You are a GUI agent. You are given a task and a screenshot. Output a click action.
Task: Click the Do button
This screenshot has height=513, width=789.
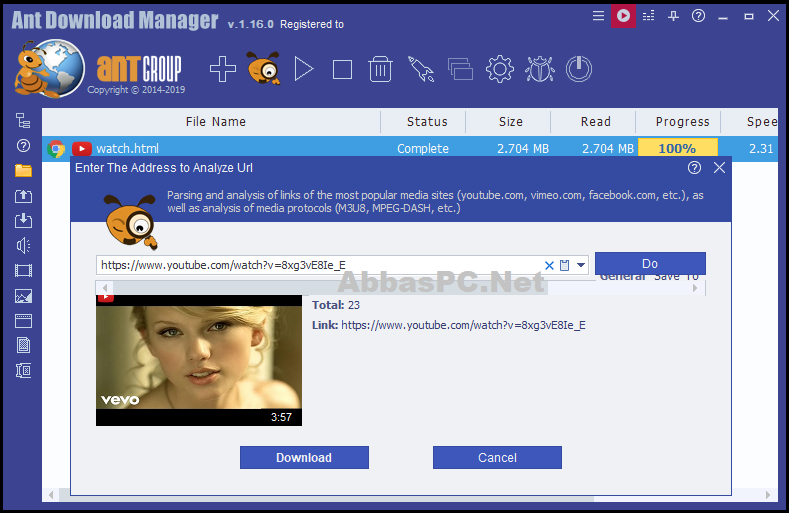[x=650, y=263]
